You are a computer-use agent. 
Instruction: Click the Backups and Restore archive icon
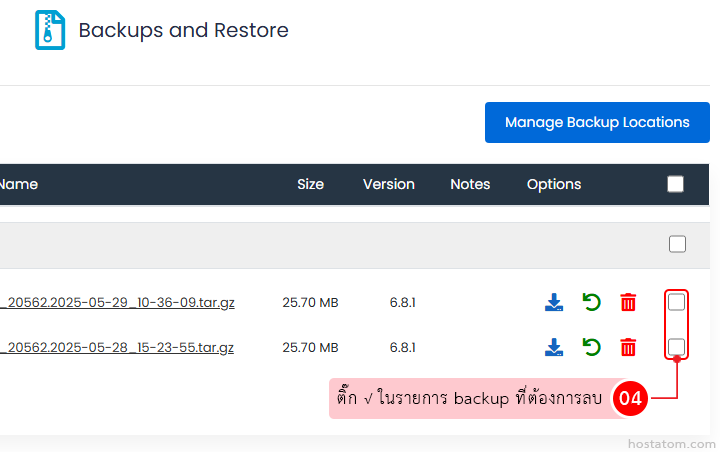(x=49, y=30)
